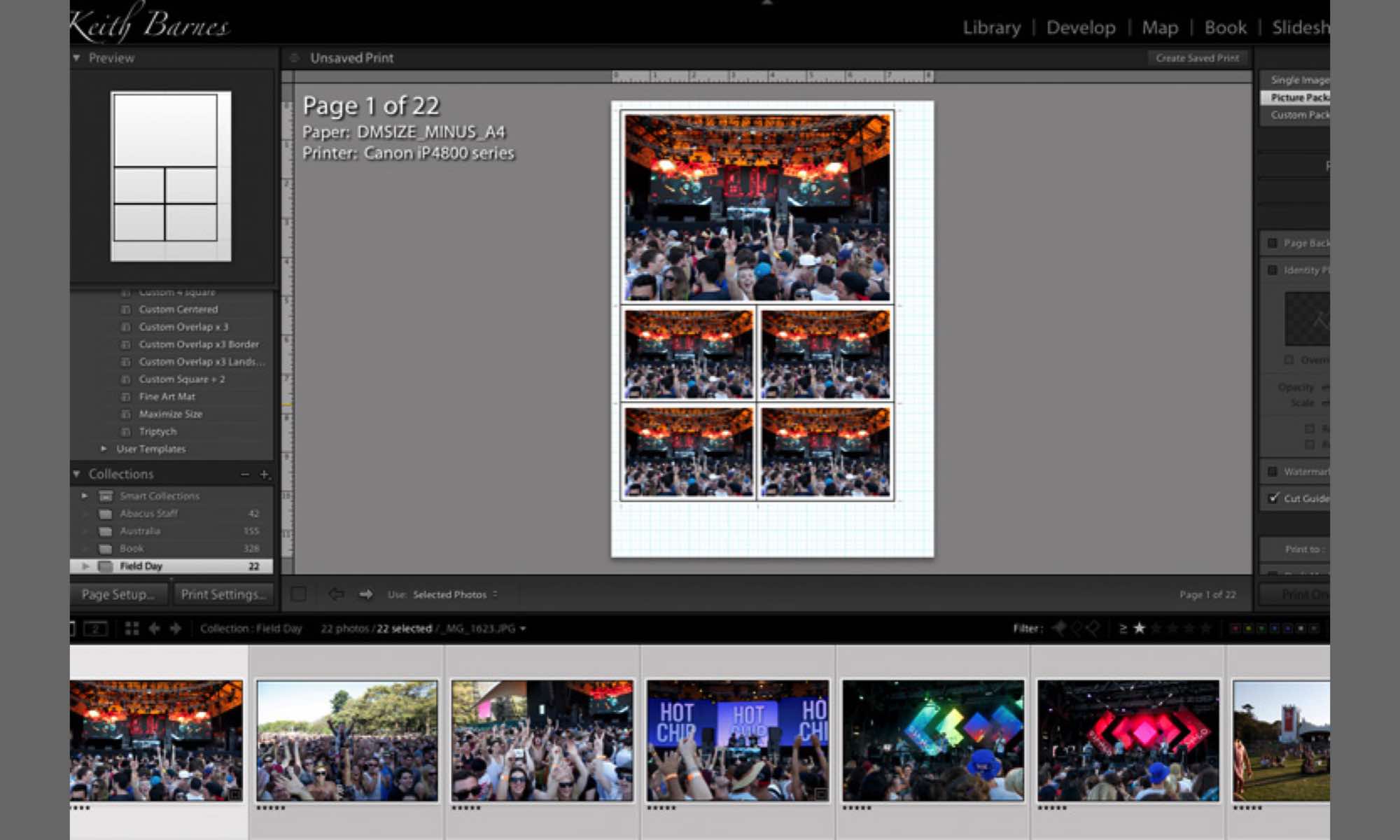Select the Single Image layout style
The width and height of the screenshot is (1400, 840).
click(1296, 80)
